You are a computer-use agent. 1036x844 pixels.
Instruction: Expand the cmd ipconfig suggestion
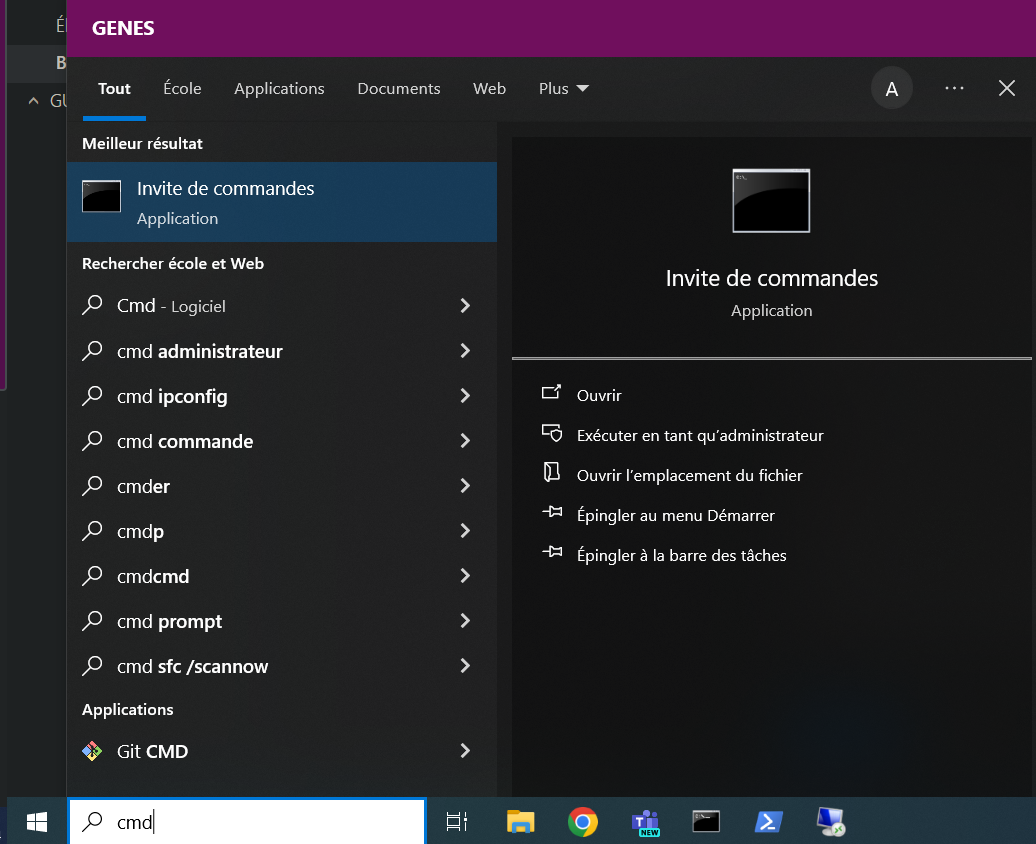(x=465, y=396)
